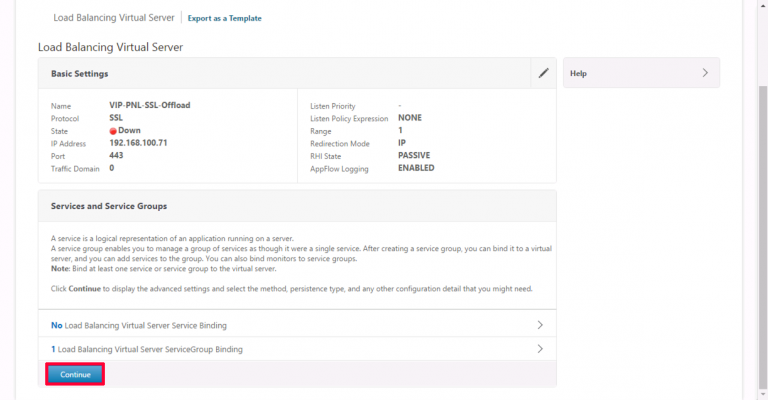Click the red Down state indicator
768x400 pixels.
click(x=113, y=131)
